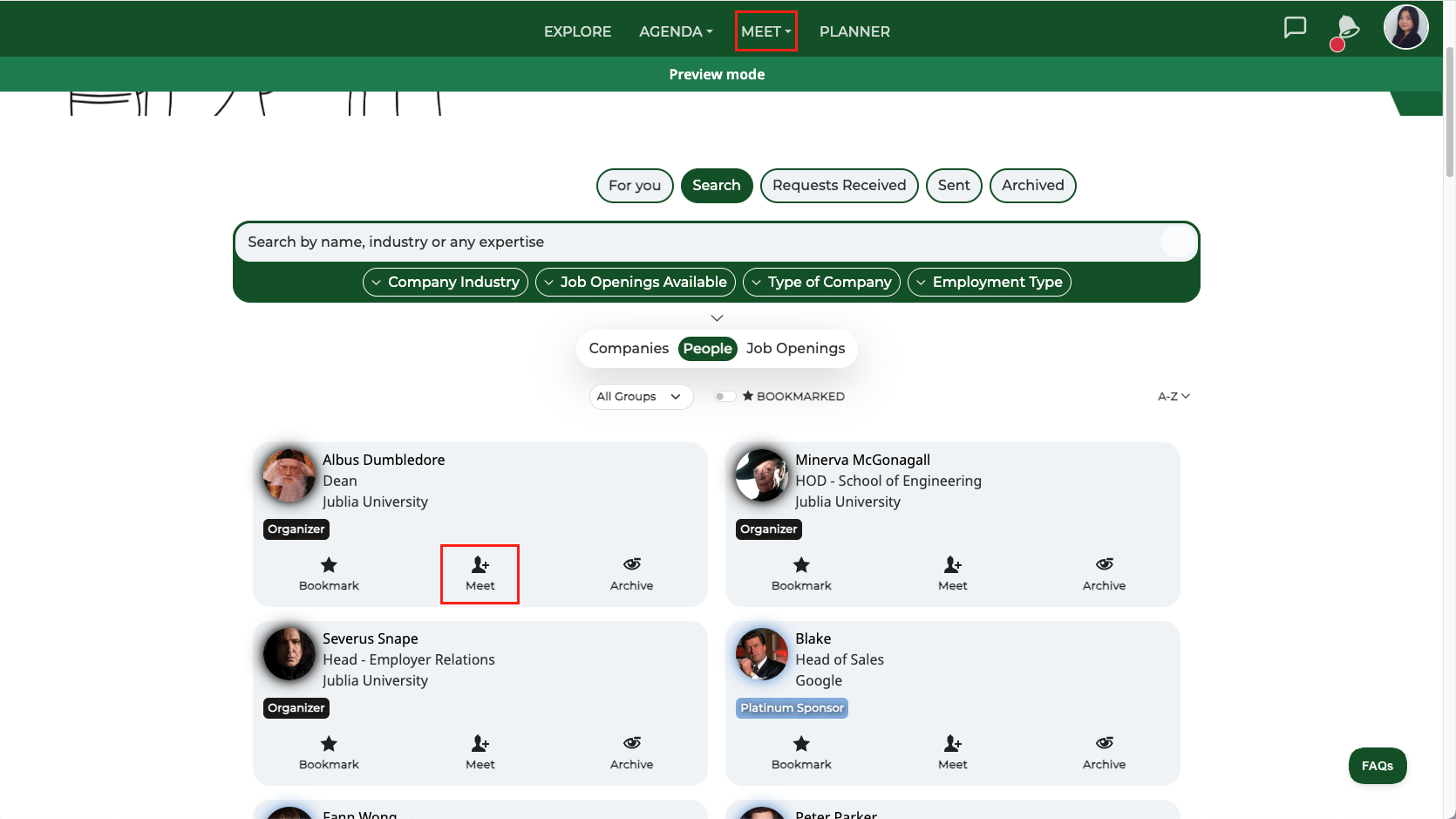
Task: Change the A-Z sort order
Action: [x=1174, y=396]
